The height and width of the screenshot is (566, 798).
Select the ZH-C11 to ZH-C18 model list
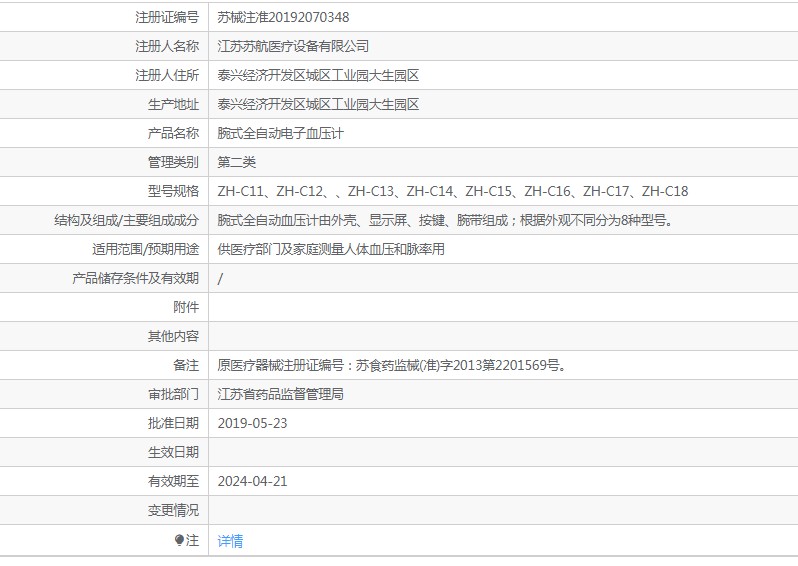(x=453, y=191)
